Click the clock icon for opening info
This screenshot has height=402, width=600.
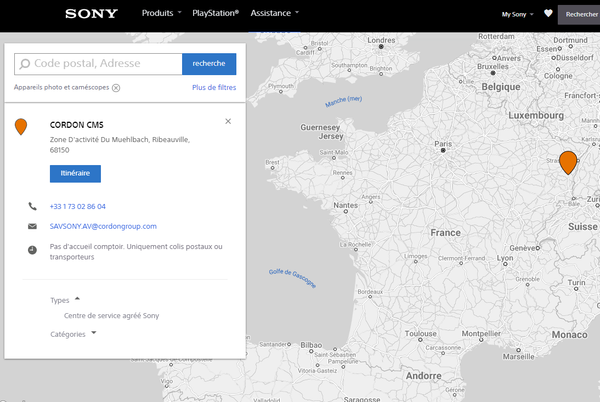32,247
